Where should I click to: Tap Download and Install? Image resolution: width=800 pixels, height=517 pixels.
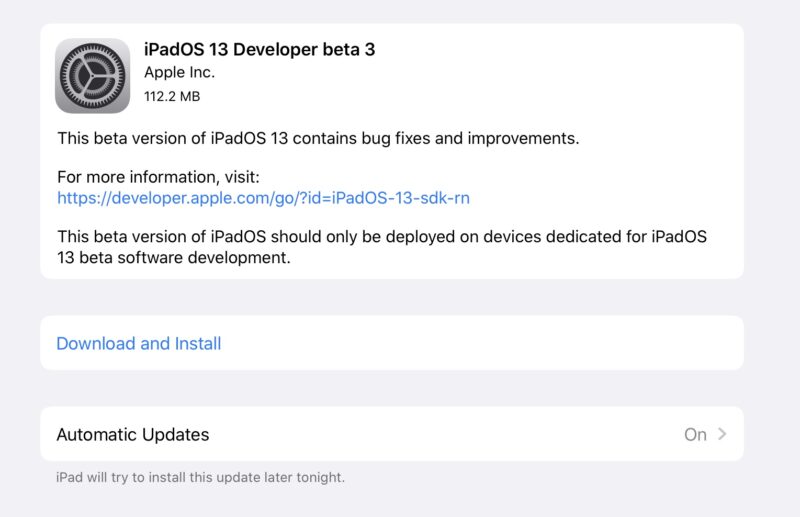coord(139,343)
